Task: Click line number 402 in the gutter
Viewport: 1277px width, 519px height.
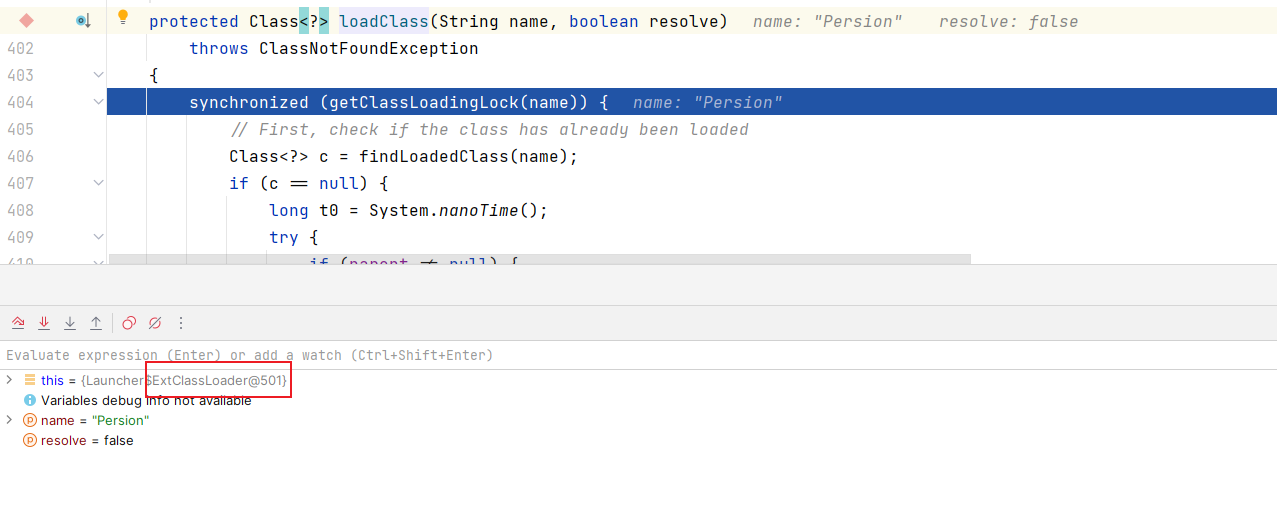Action: point(20,48)
